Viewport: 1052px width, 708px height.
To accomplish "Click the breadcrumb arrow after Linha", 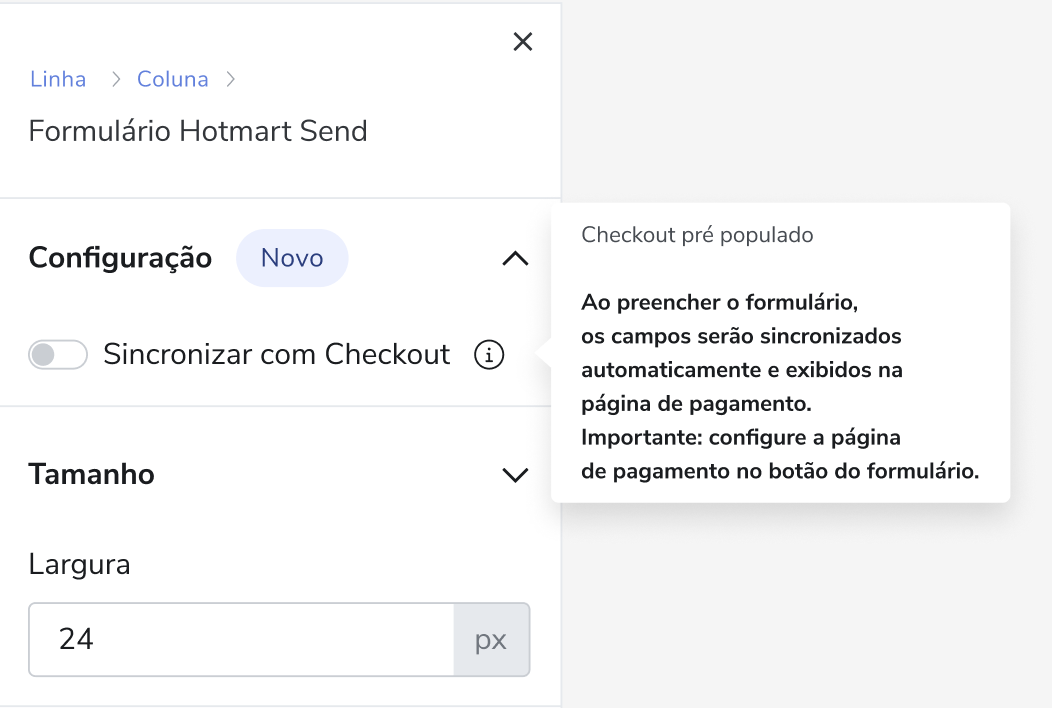I will [x=116, y=79].
